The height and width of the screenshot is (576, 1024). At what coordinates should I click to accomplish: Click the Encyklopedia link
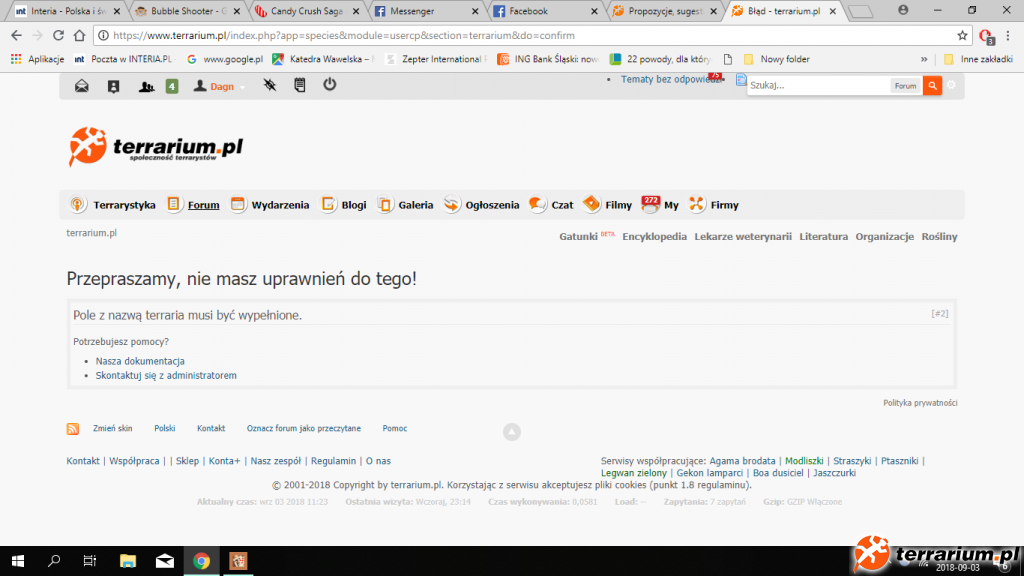click(x=654, y=237)
